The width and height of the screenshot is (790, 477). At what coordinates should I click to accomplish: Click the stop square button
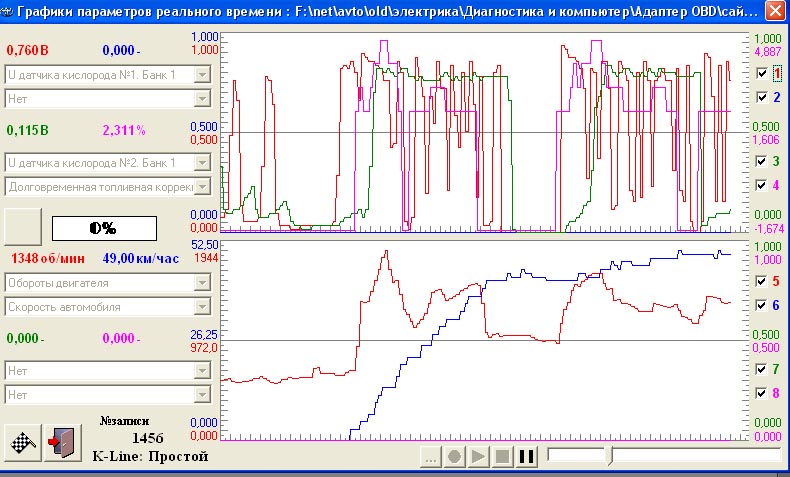pyautogui.click(x=502, y=457)
